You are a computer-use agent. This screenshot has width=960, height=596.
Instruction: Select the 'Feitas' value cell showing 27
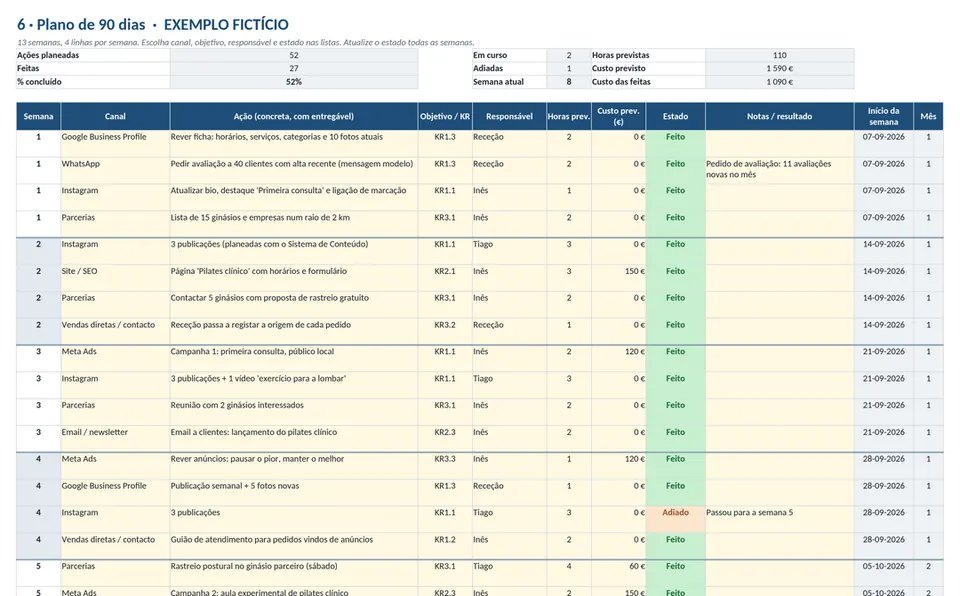point(294,69)
